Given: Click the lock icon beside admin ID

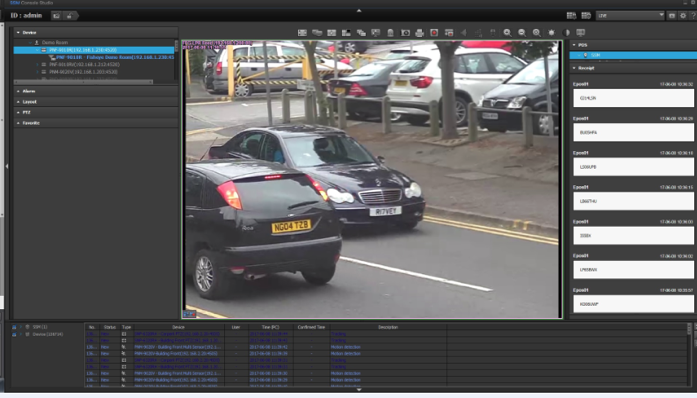Looking at the screenshot, I should 69,16.
